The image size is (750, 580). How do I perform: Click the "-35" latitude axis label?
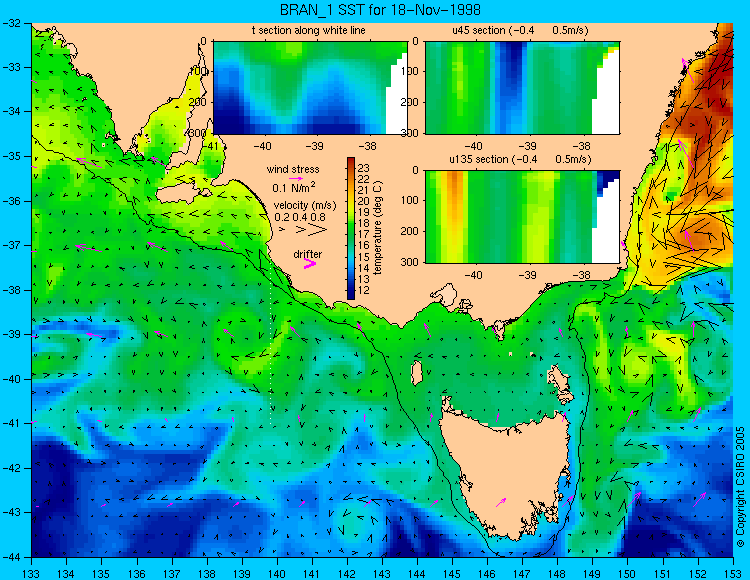[x=11, y=156]
